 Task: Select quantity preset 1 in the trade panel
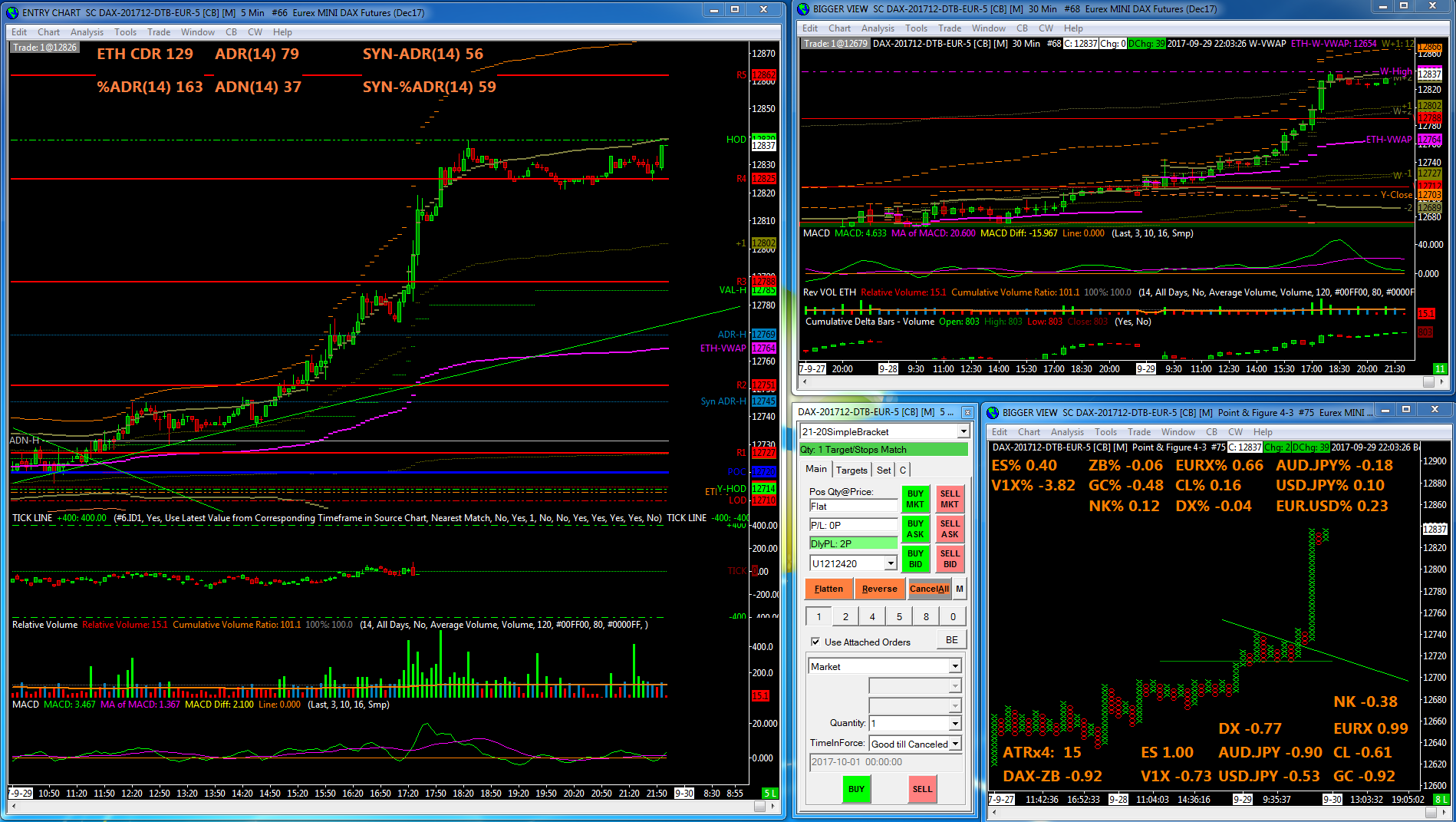tap(819, 616)
